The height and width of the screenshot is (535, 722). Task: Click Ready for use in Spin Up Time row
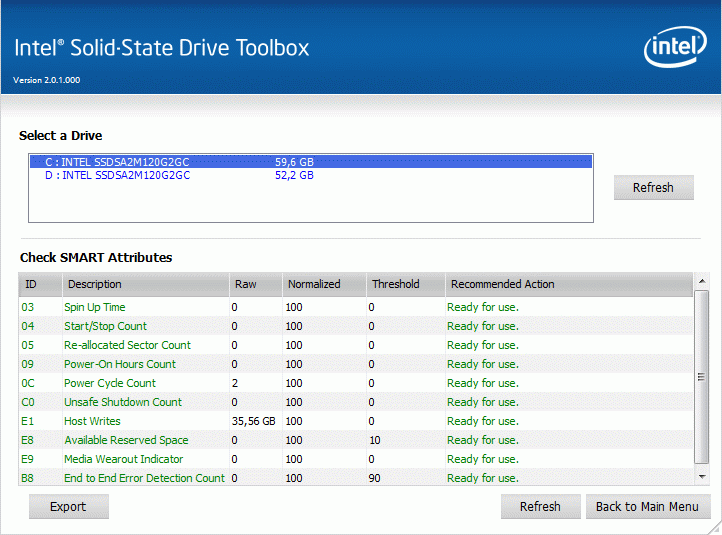[x=483, y=307]
